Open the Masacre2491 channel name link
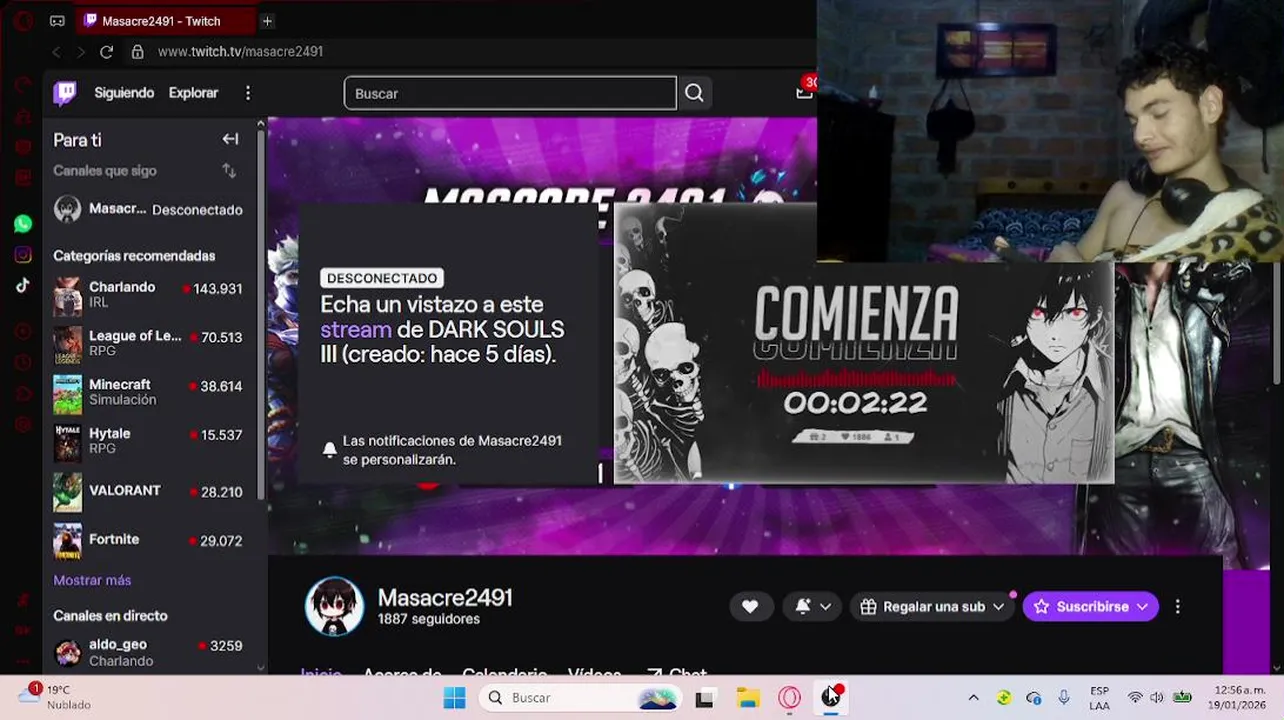The image size is (1284, 720). (445, 597)
